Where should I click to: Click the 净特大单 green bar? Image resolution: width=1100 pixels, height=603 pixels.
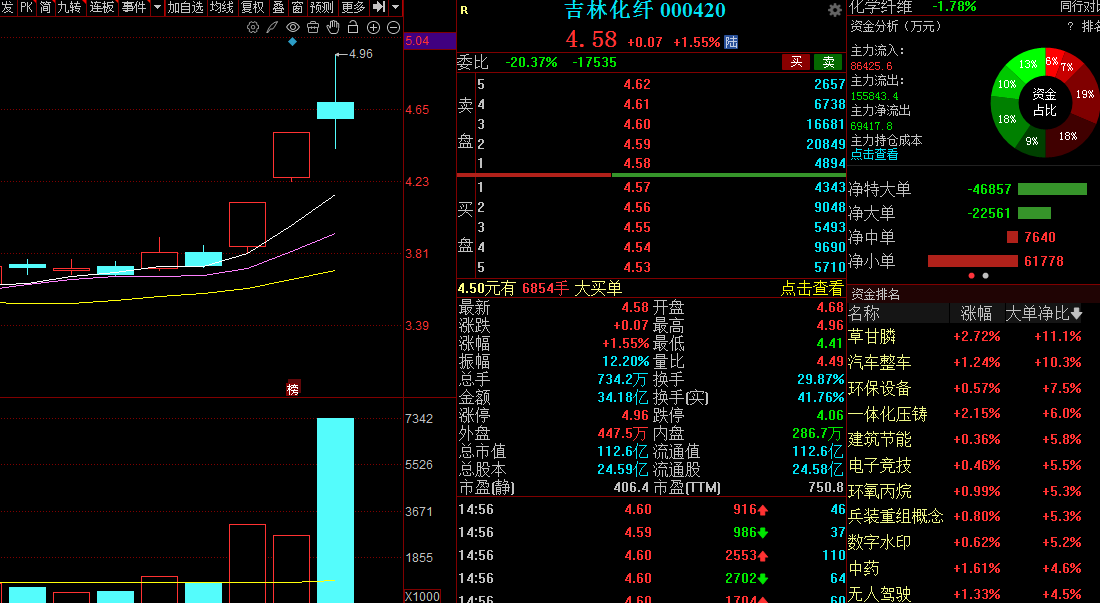[x=1052, y=189]
